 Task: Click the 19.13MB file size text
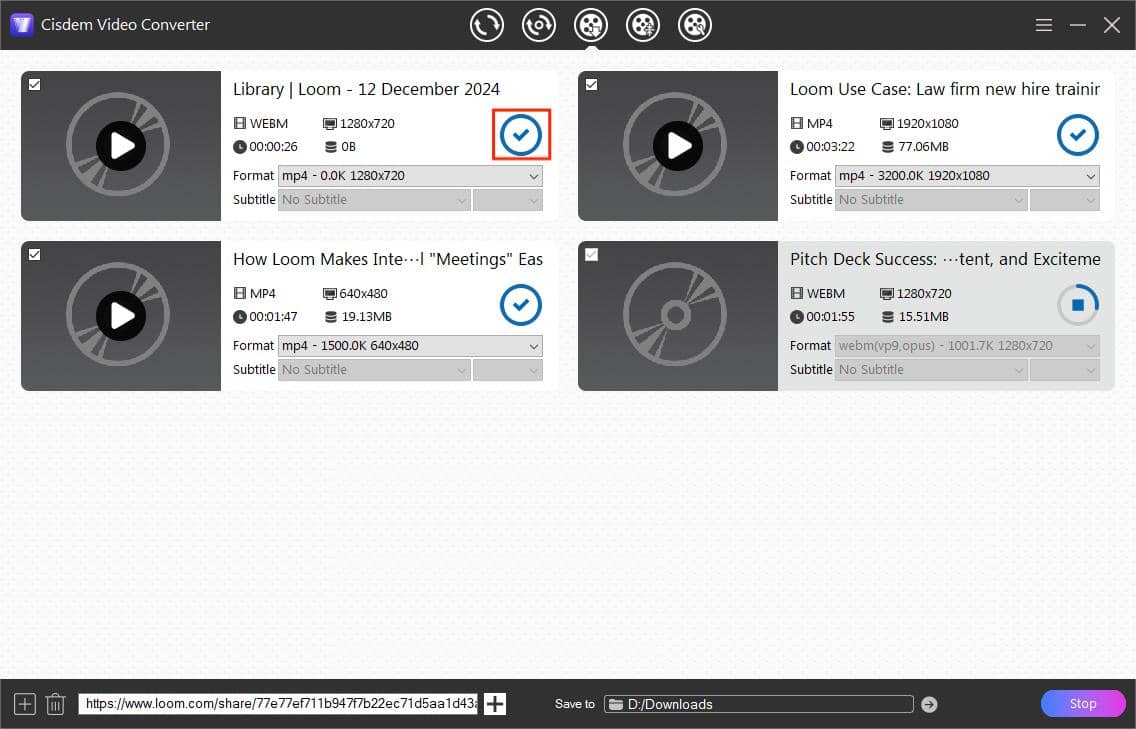pos(367,317)
